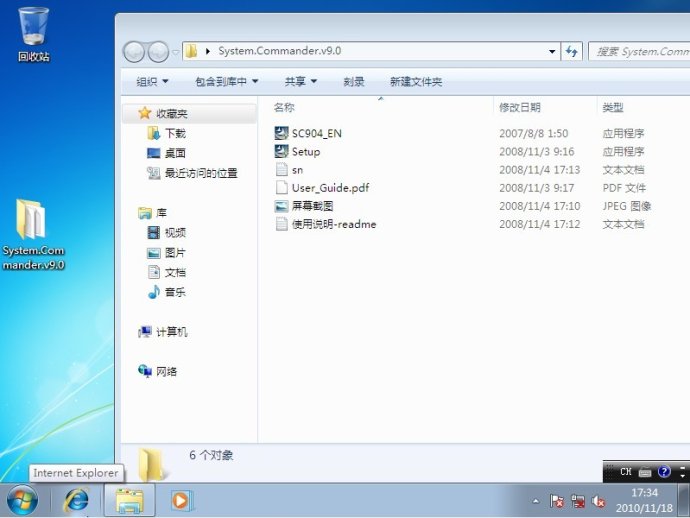The height and width of the screenshot is (518, 690).
Task: Click the muted volume tray icon
Action: (x=598, y=501)
